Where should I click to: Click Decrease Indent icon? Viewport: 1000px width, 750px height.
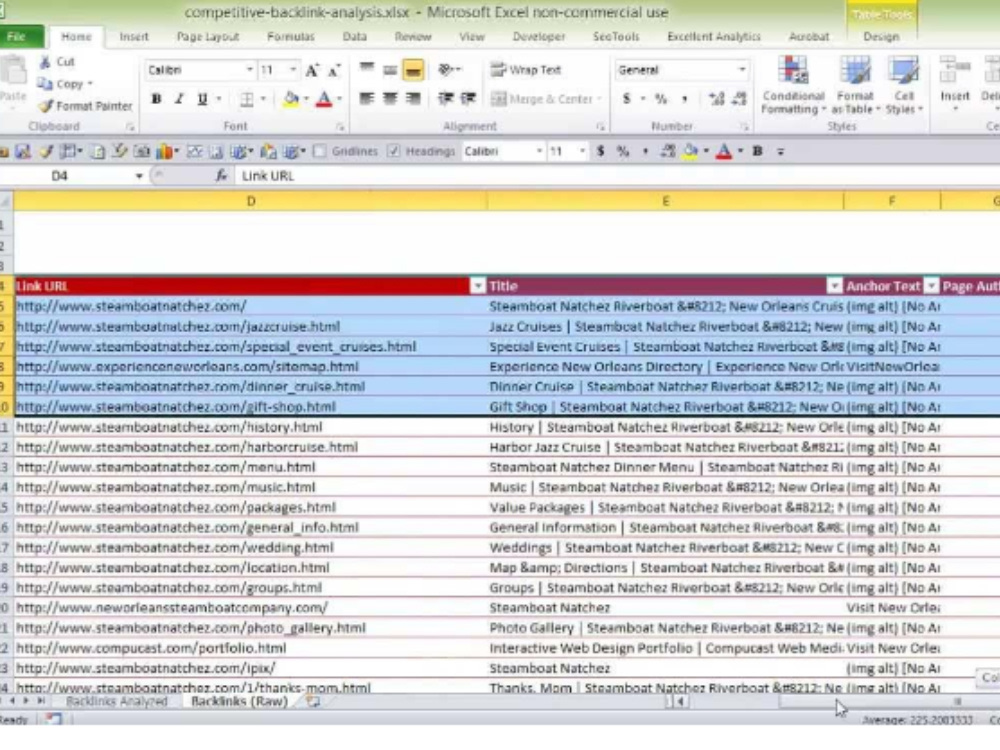445,98
